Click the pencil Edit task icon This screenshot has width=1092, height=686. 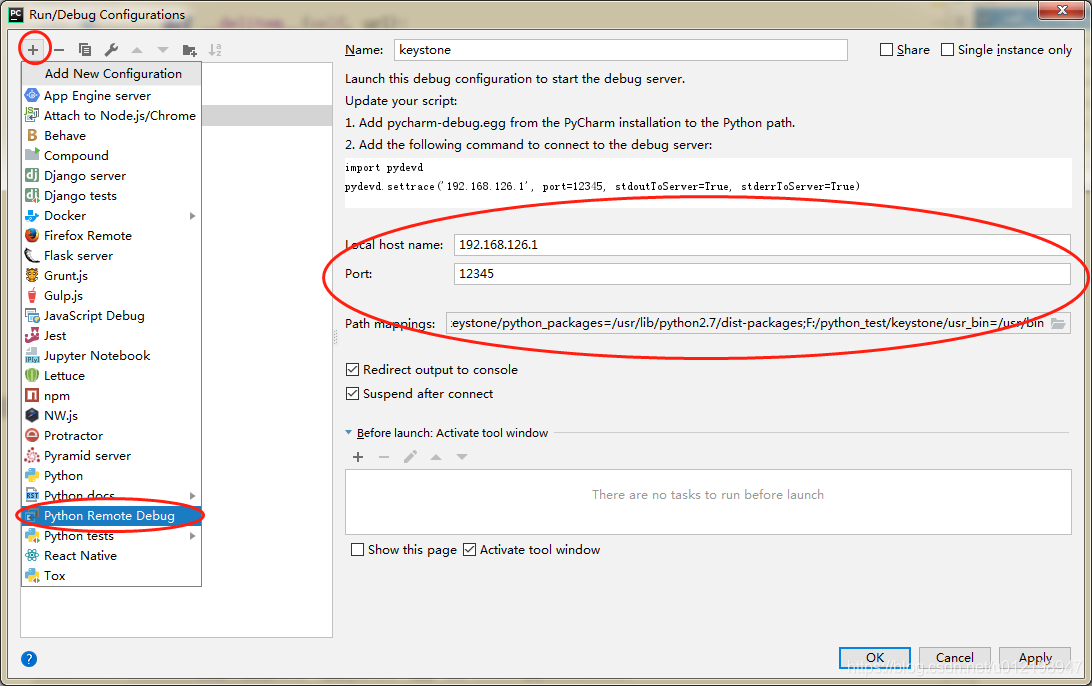410,457
